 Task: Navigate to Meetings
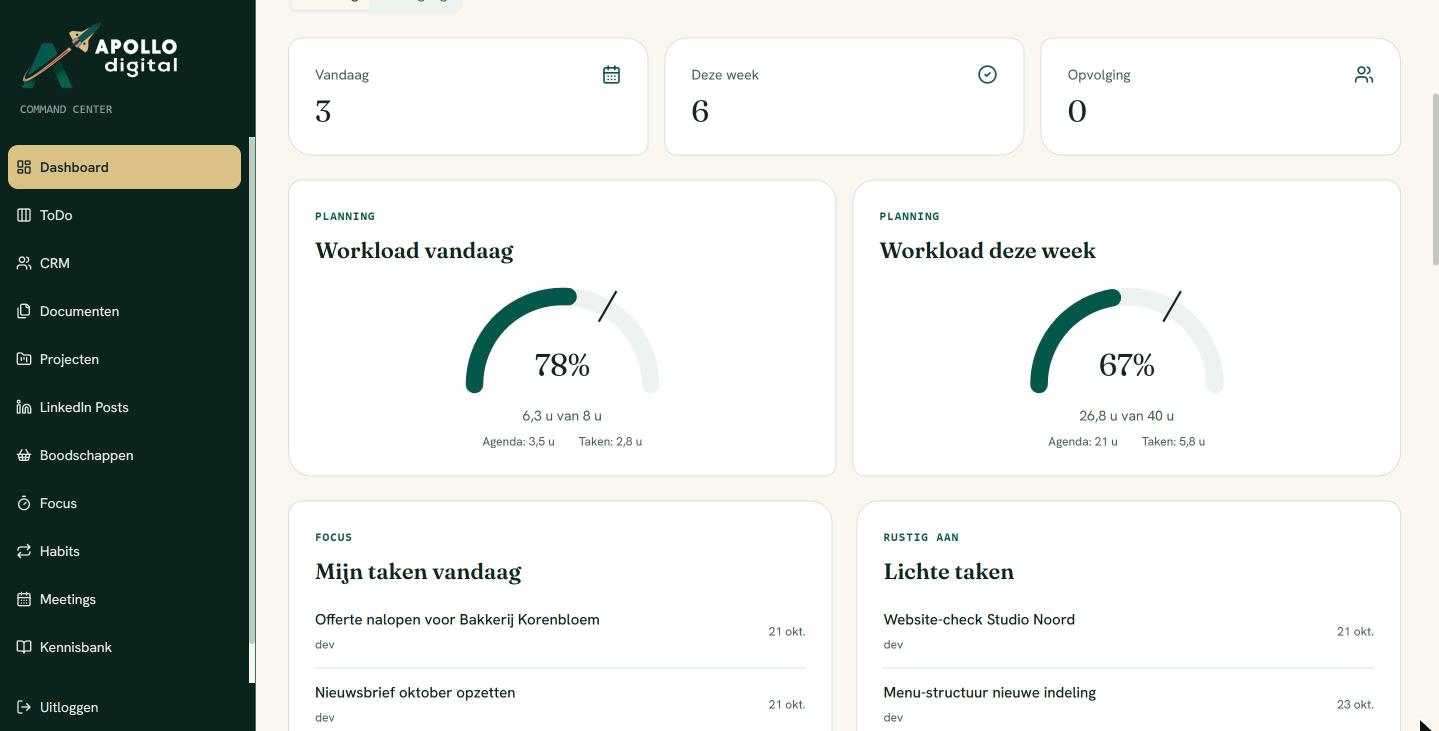[124, 599]
